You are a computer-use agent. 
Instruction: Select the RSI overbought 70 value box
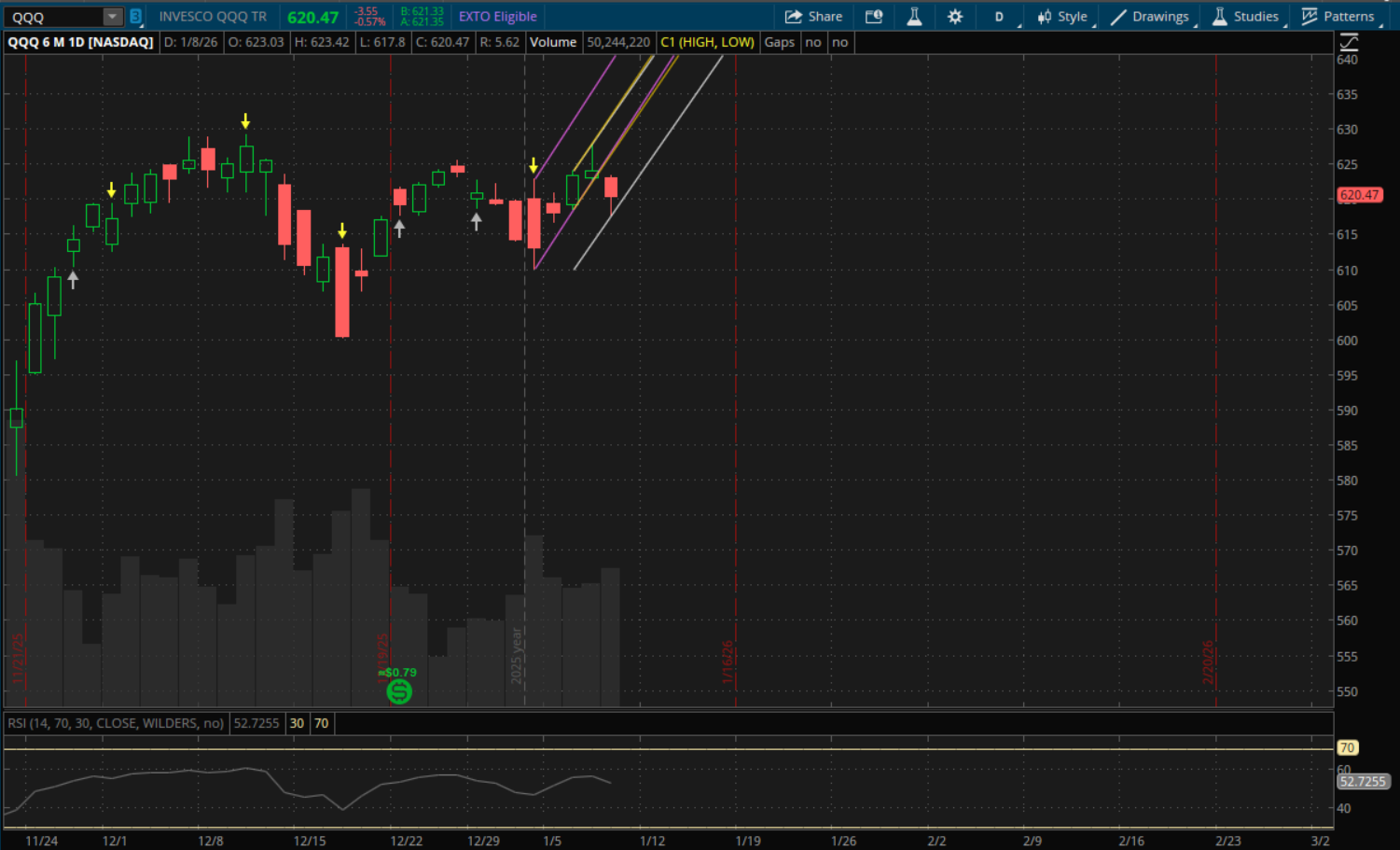[x=321, y=723]
